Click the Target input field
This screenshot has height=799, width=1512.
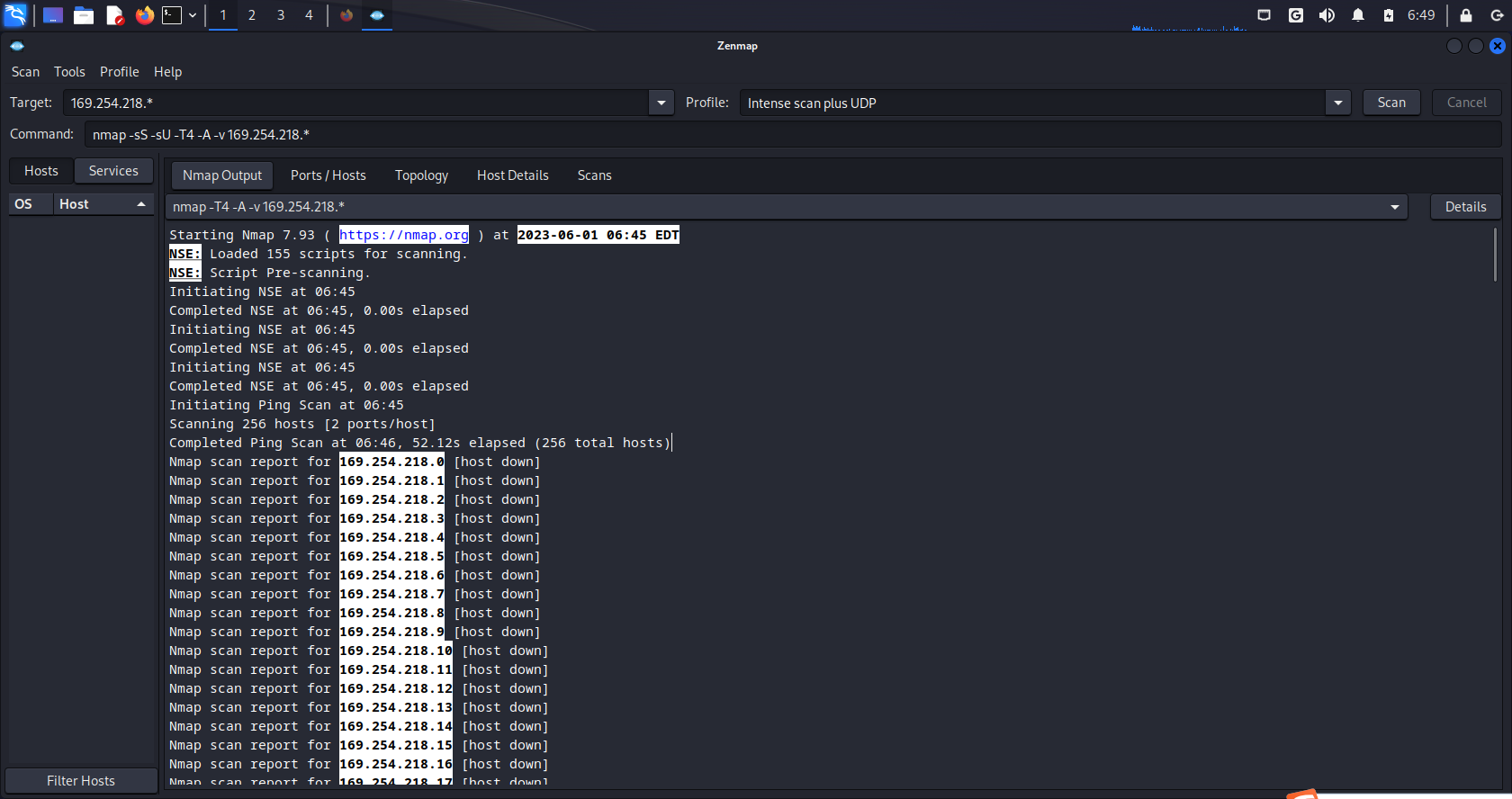[355, 103]
